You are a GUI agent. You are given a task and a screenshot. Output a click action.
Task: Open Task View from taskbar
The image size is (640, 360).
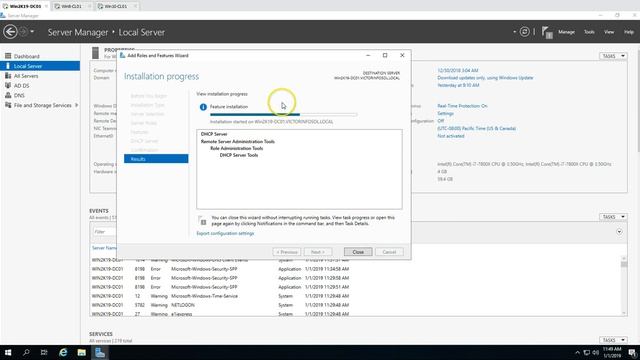point(44,353)
